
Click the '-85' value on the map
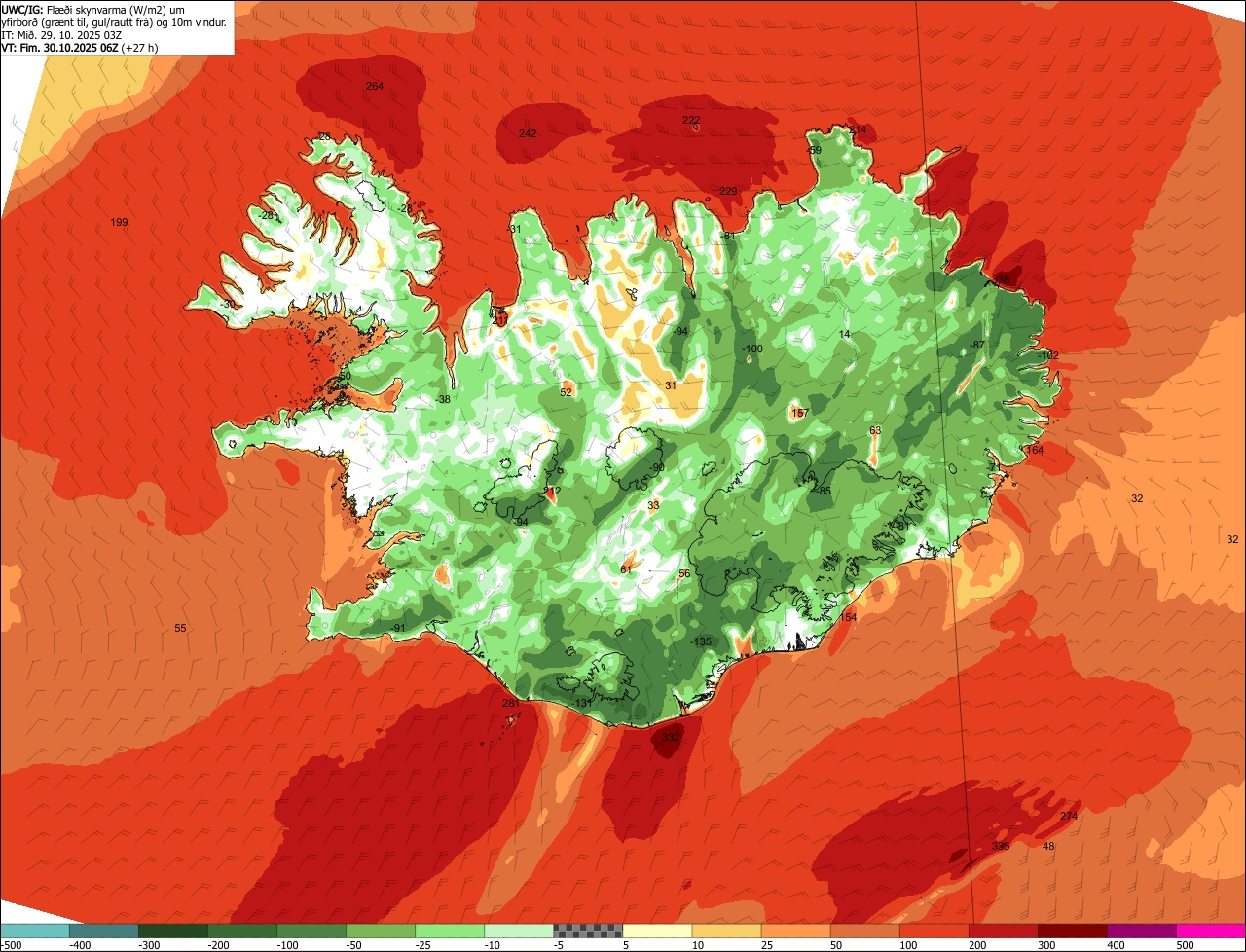click(824, 491)
